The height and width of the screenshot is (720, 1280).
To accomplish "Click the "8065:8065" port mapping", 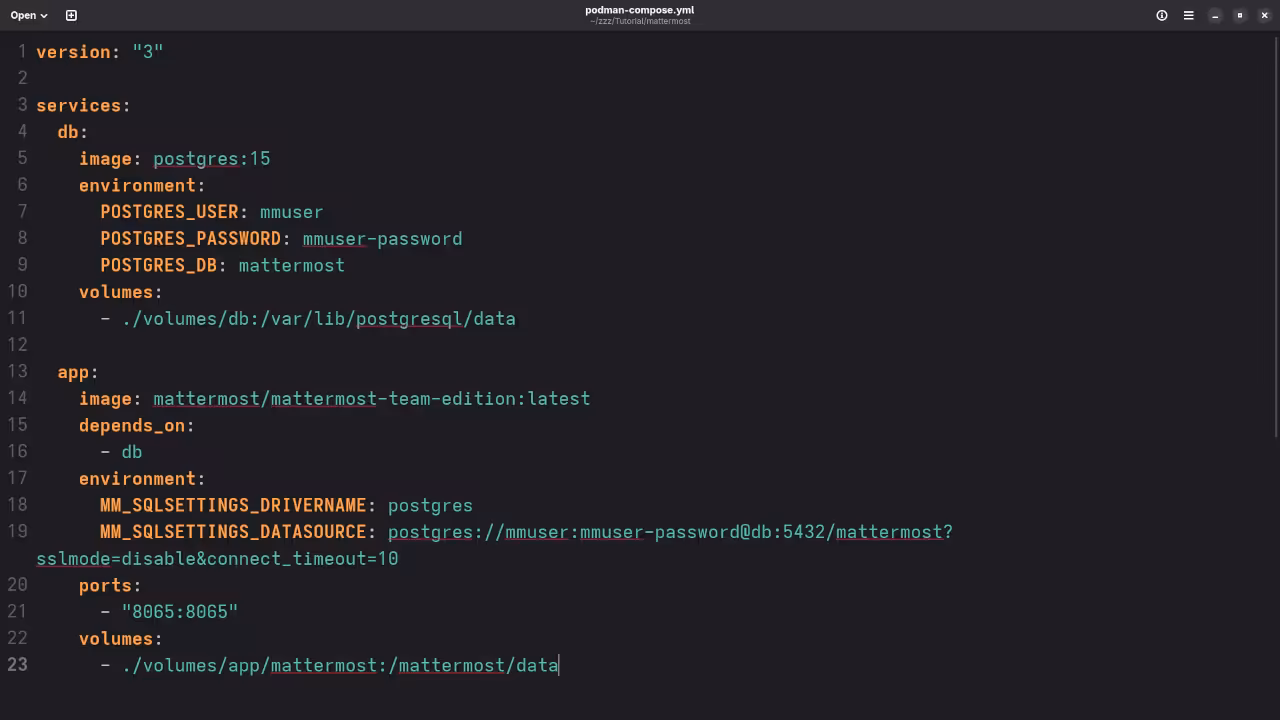I will pyautogui.click(x=180, y=611).
